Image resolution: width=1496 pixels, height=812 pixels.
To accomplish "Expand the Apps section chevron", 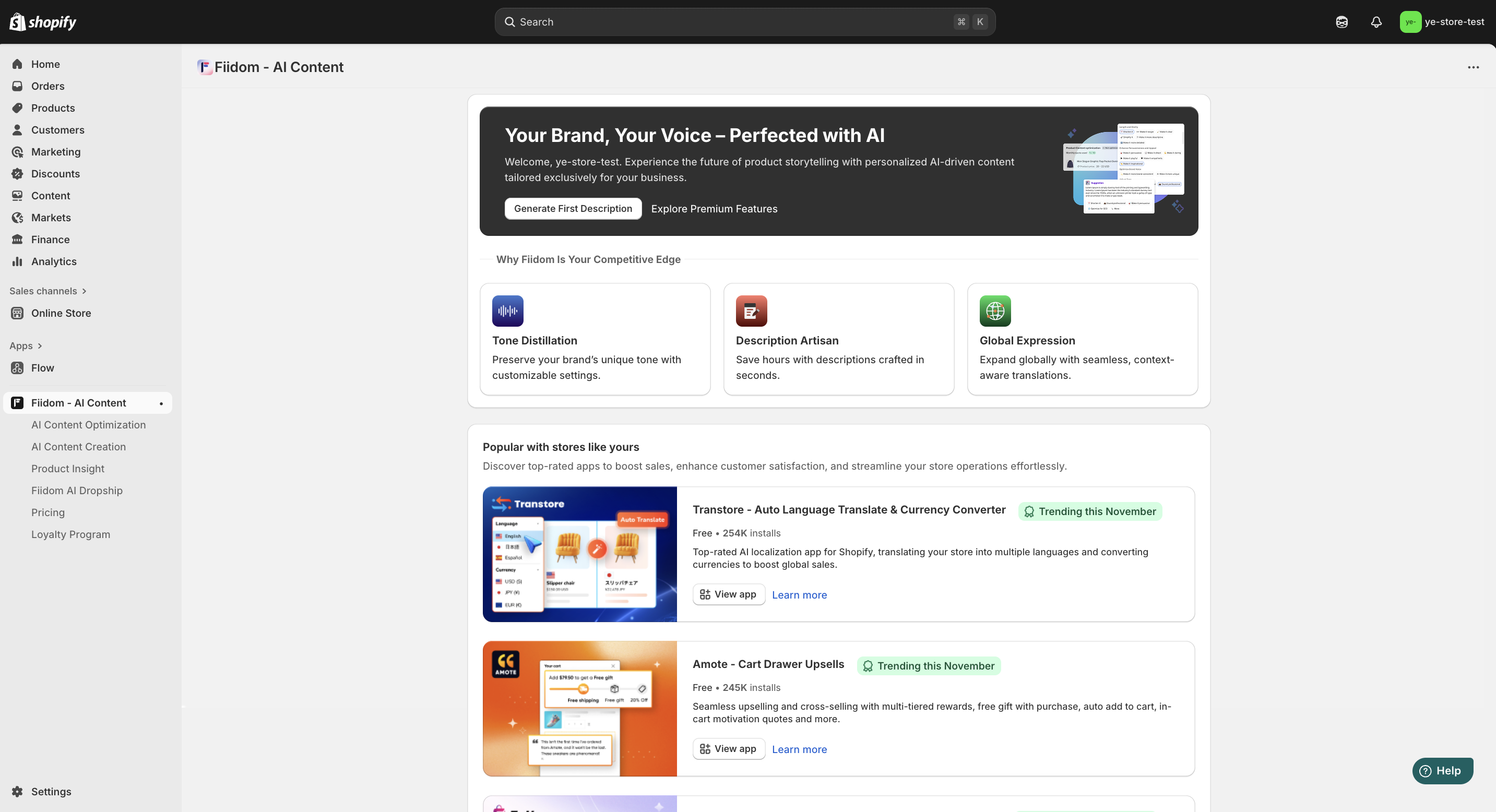I will [x=40, y=346].
